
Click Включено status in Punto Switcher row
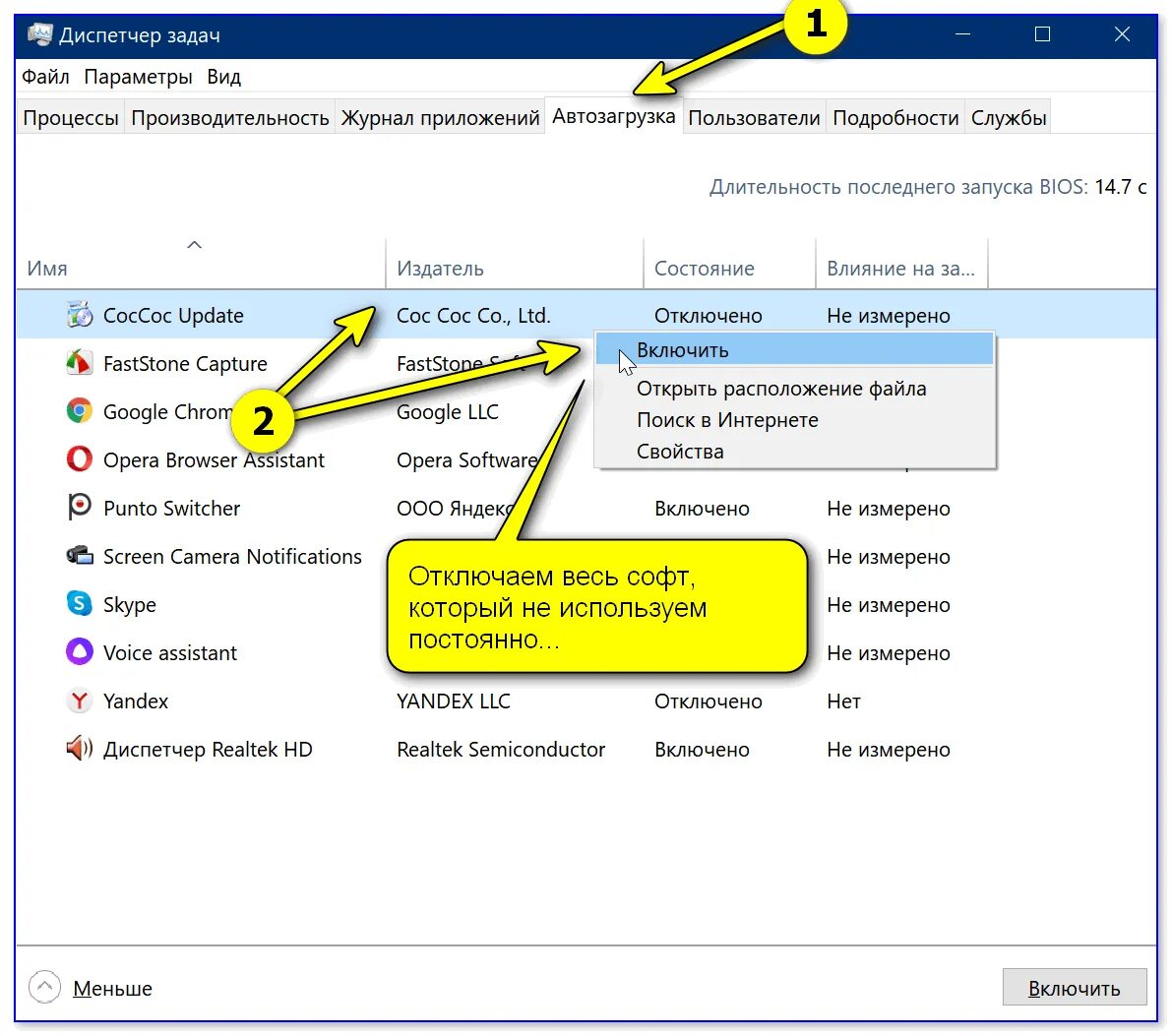tap(701, 509)
